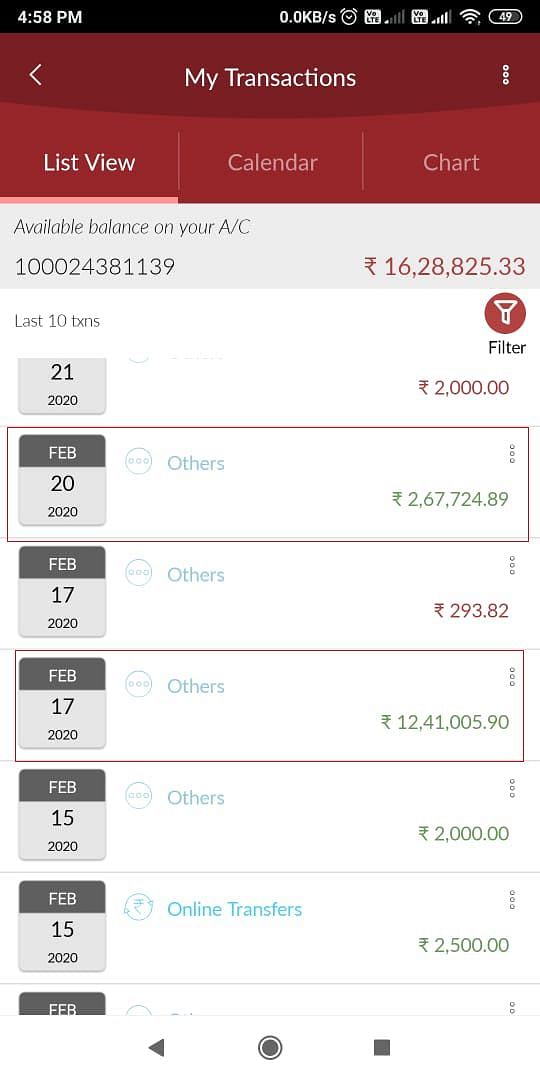Tap account number 100024381139
540x1080 pixels.
(94, 267)
